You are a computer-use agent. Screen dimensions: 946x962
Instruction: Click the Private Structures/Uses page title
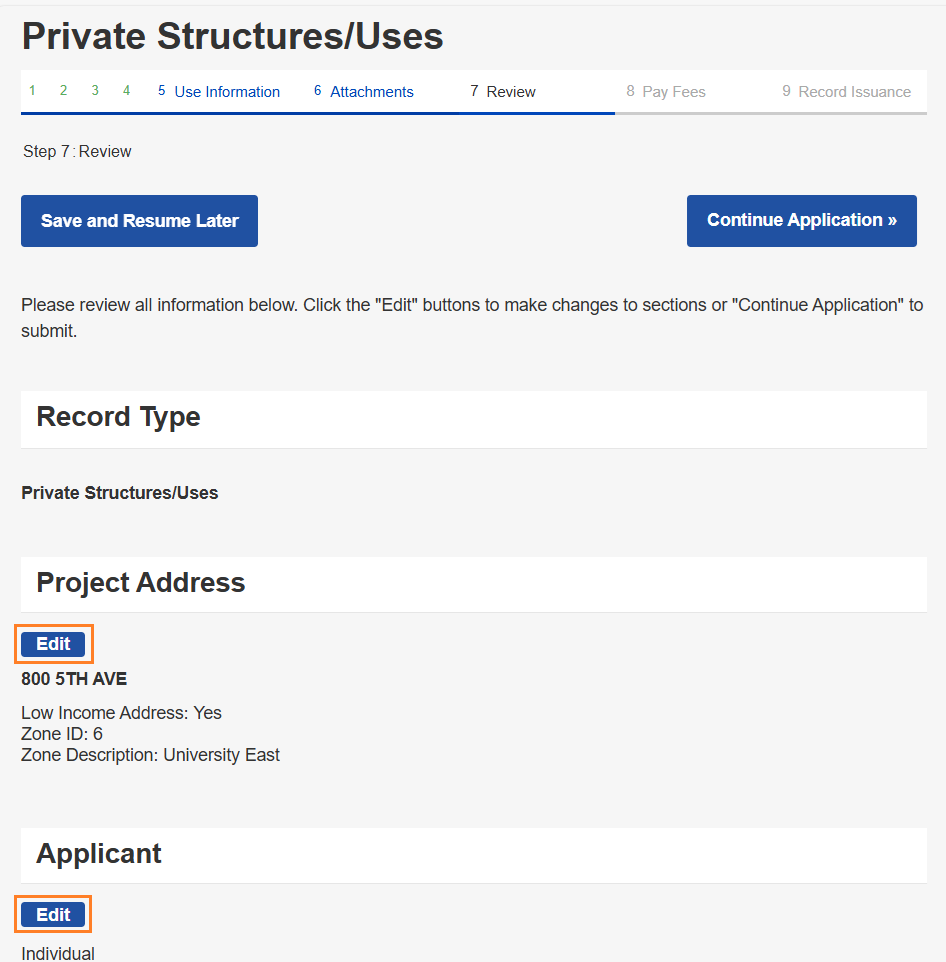coord(232,37)
